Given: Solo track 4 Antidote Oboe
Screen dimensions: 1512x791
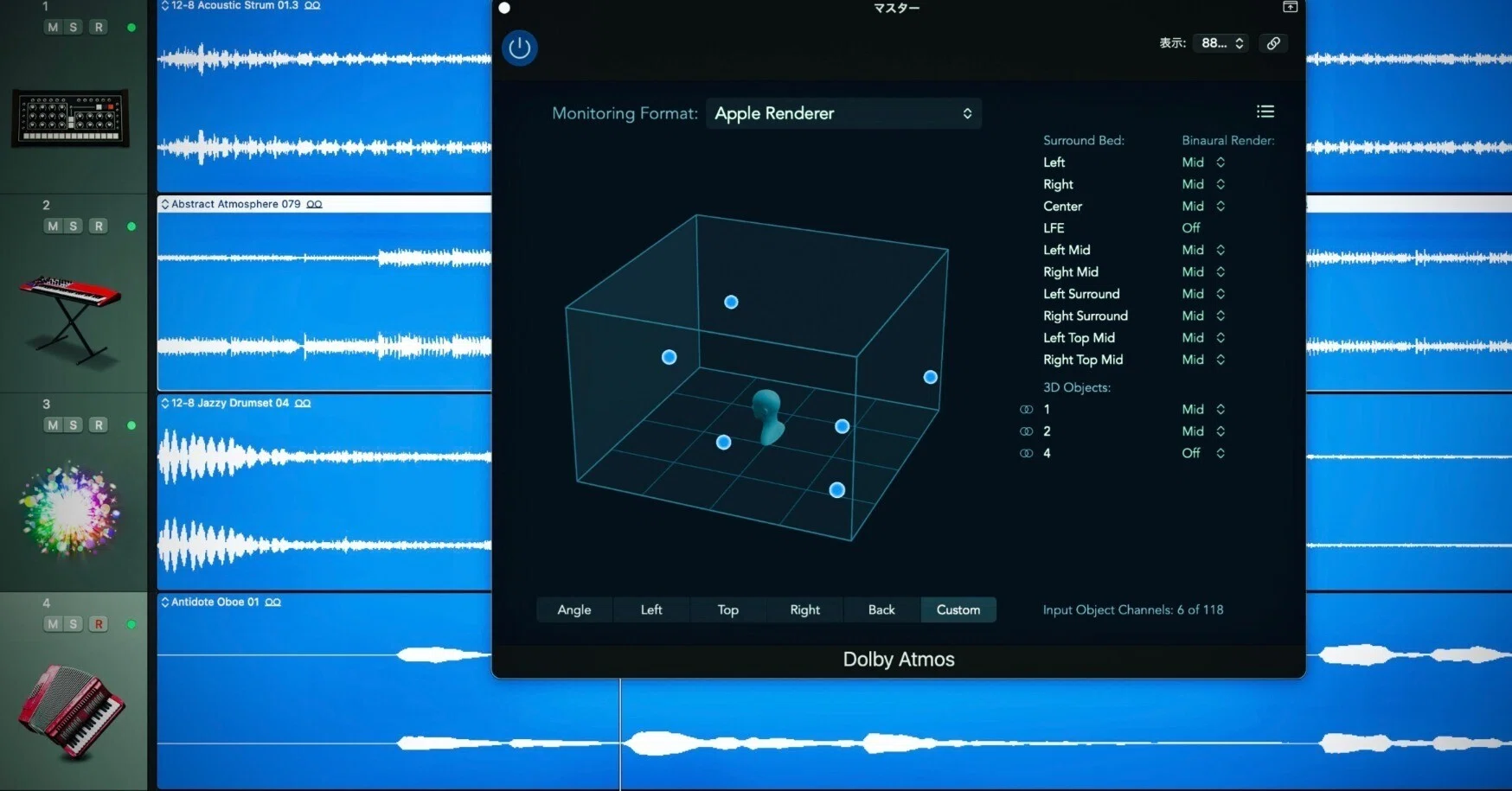Looking at the screenshot, I should click(x=74, y=624).
